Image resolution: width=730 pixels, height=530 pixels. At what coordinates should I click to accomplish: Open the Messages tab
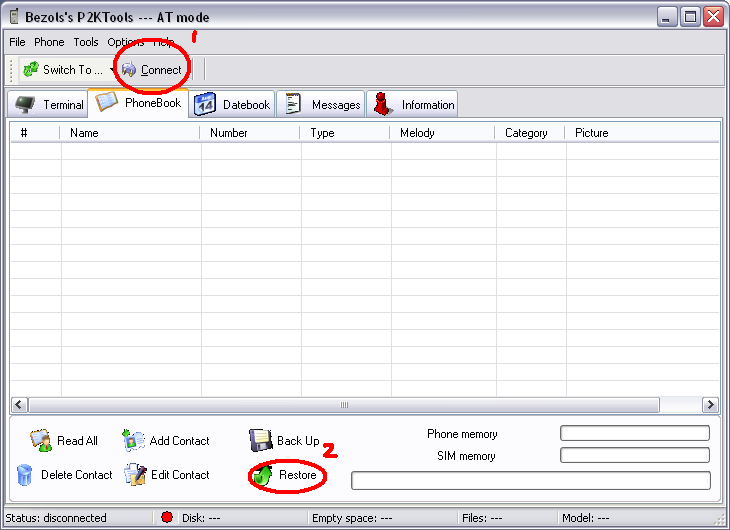coord(321,104)
